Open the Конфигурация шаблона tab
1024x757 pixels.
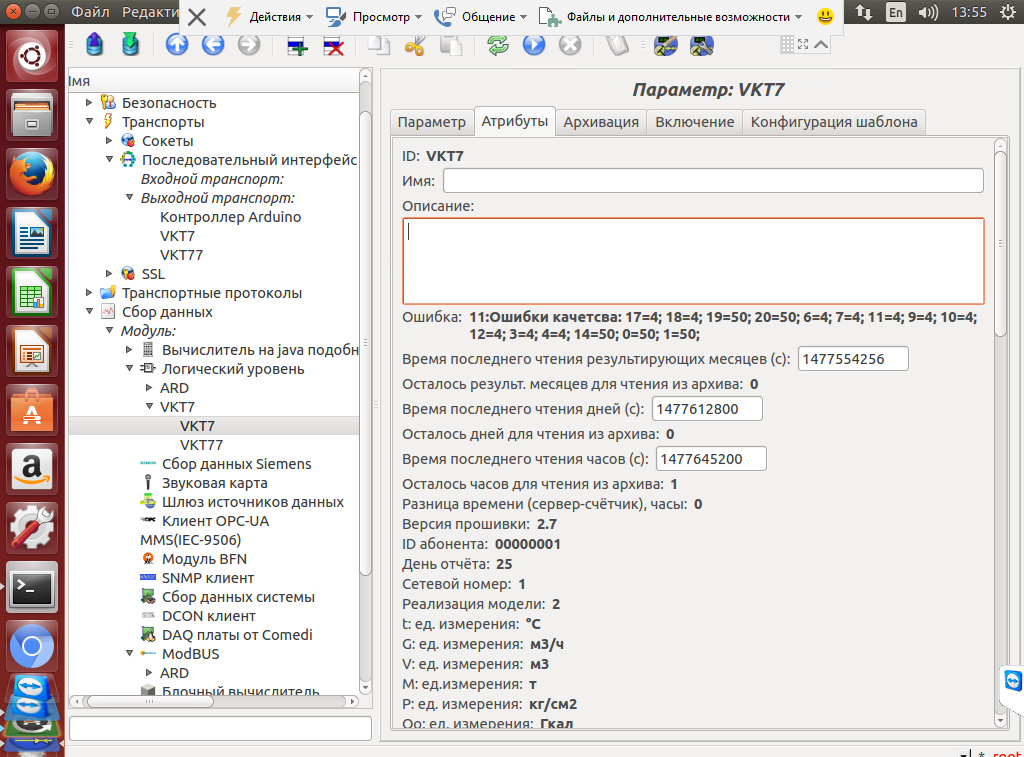pyautogui.click(x=833, y=122)
